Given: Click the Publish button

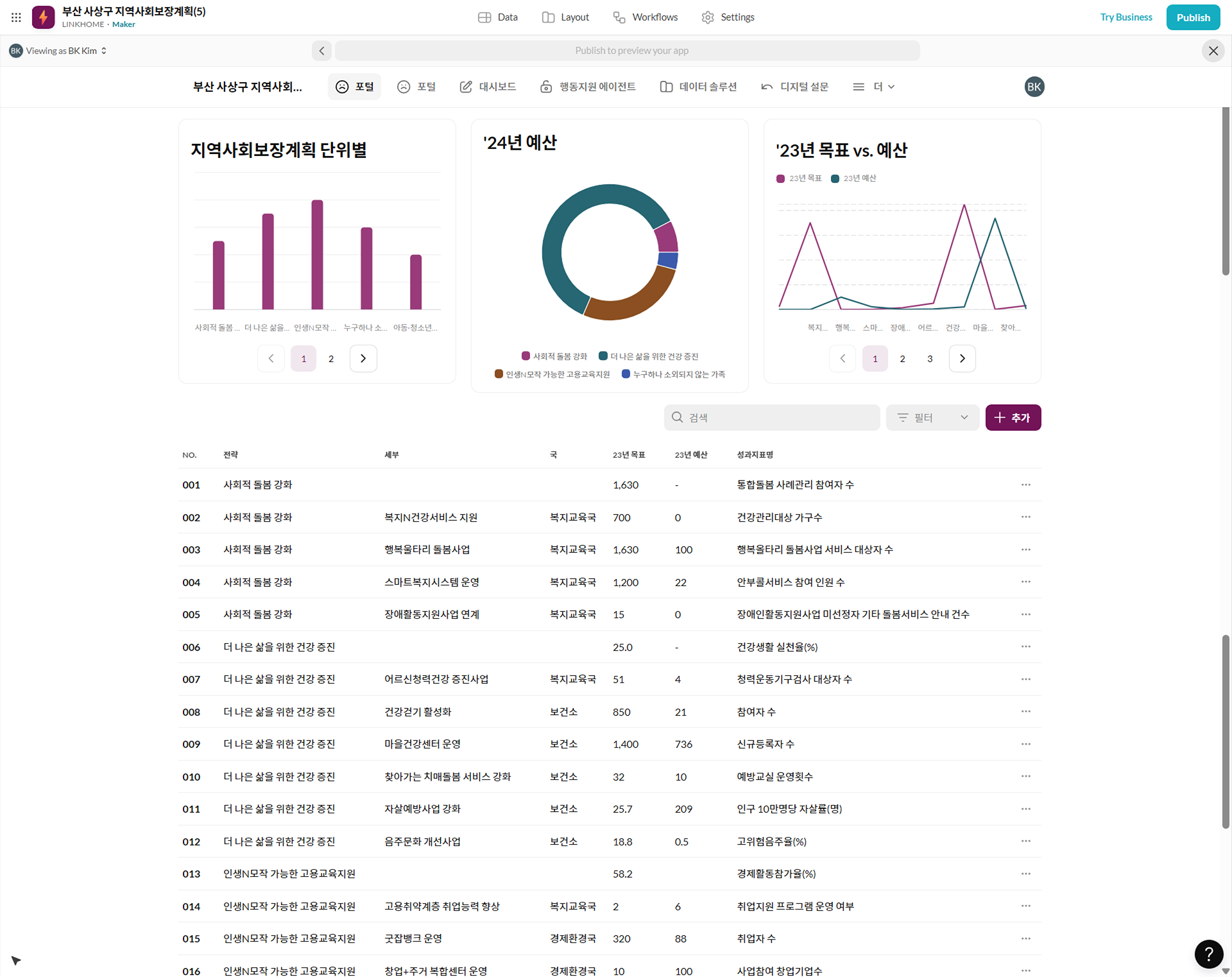Looking at the screenshot, I should coord(1193,17).
